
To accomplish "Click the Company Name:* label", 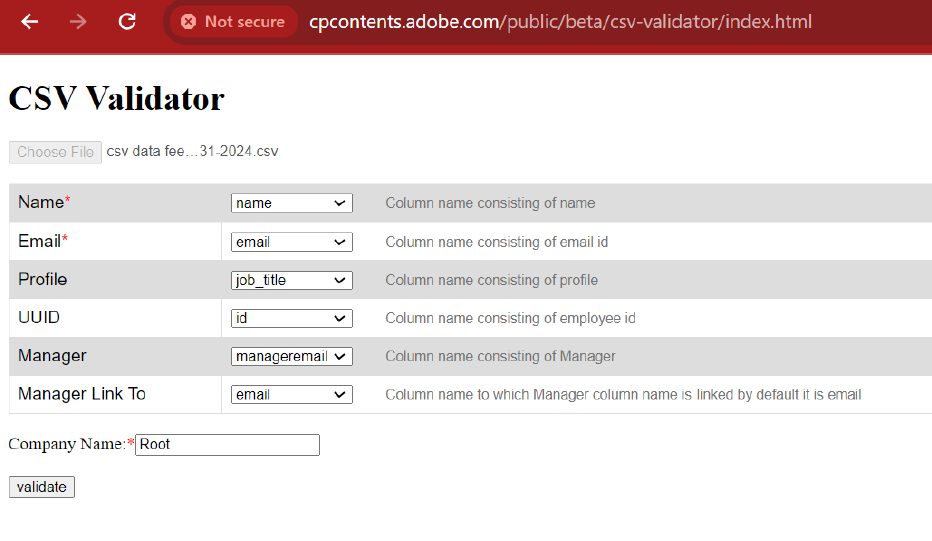I will (71, 444).
